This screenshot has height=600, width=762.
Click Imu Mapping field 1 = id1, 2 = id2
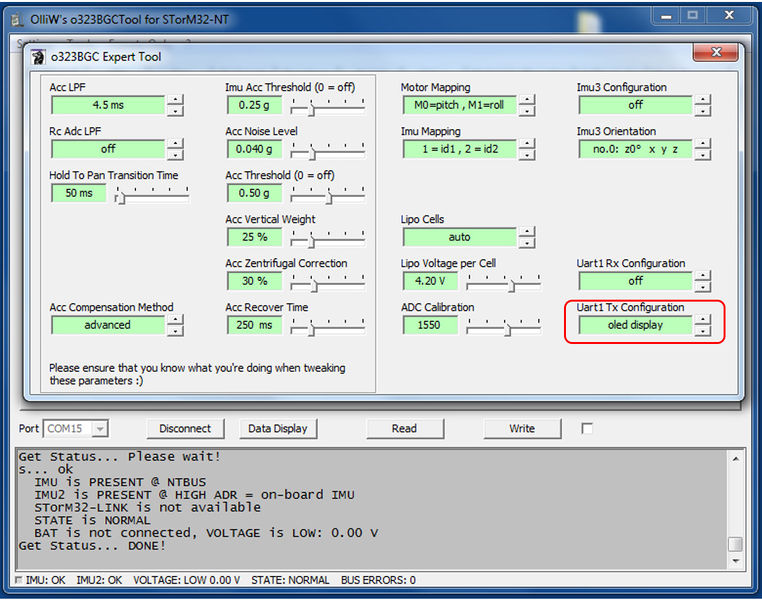point(459,149)
